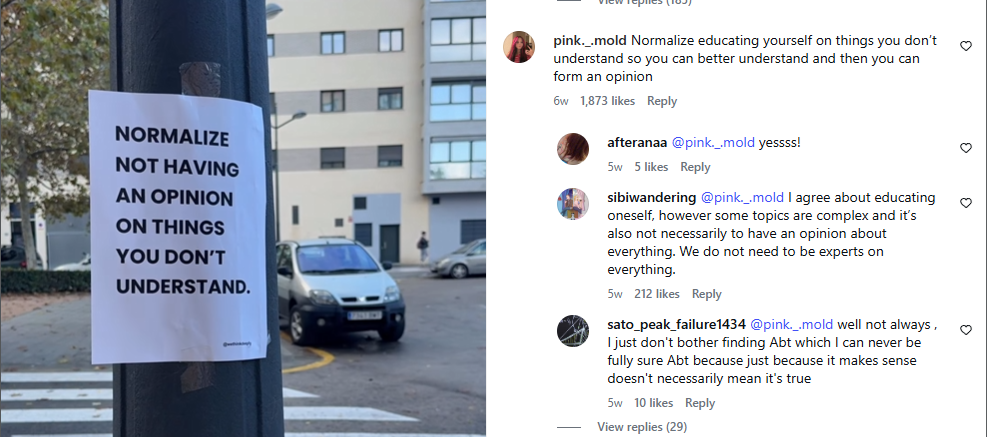The image size is (987, 437).
Task: Open pink._.mold's profile picture
Action: (519, 47)
